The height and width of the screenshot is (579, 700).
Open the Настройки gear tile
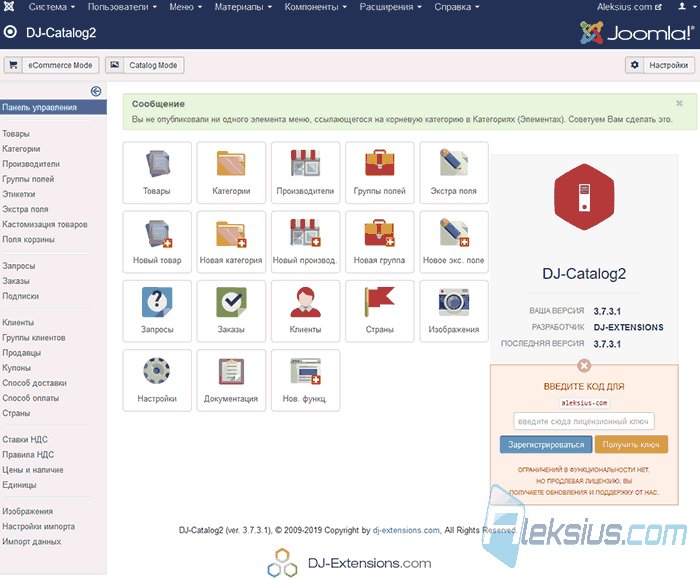(x=157, y=380)
